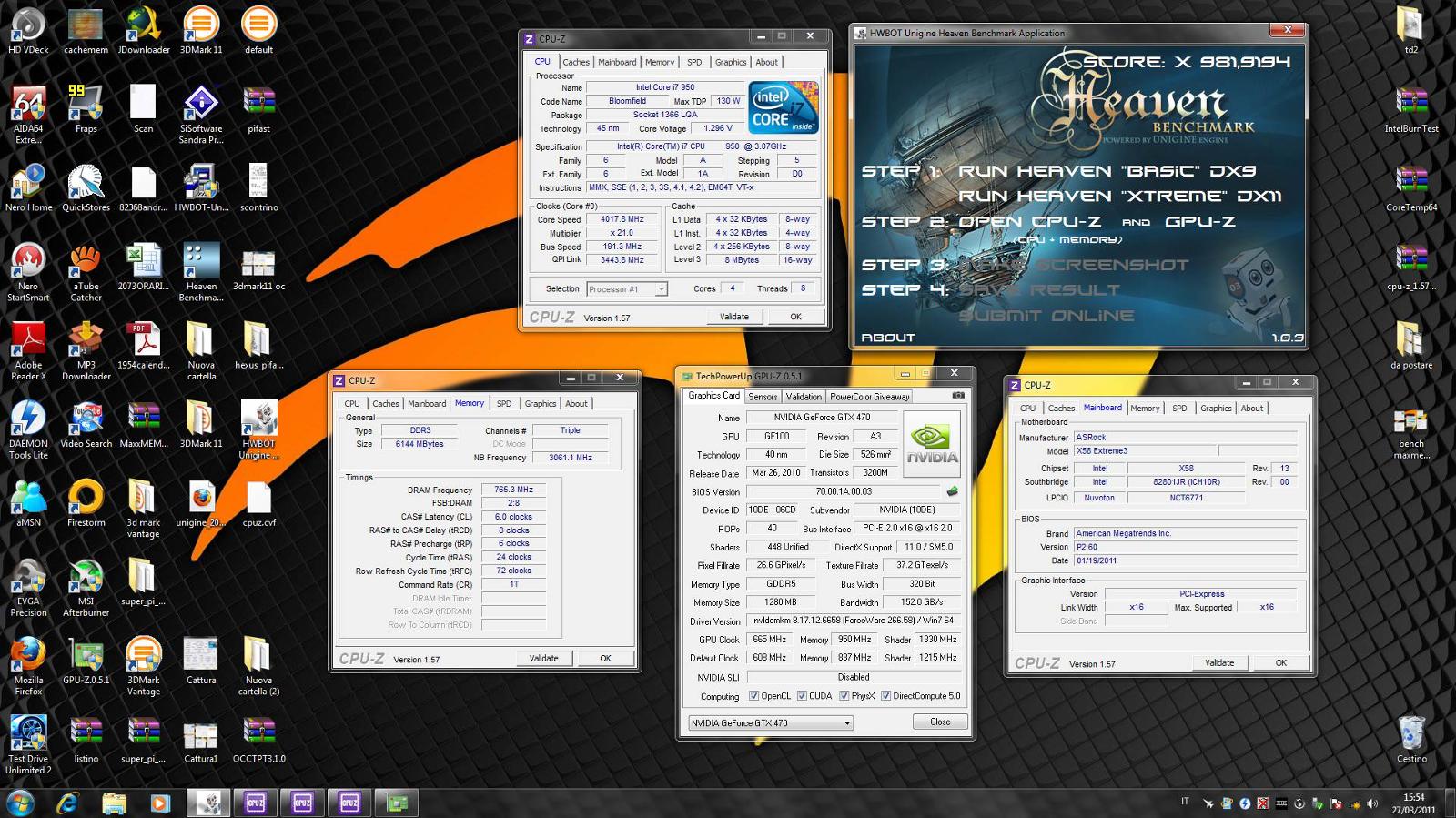1456x818 pixels.
Task: Open the JDownloader desktop icon
Action: pyautogui.click(x=144, y=30)
